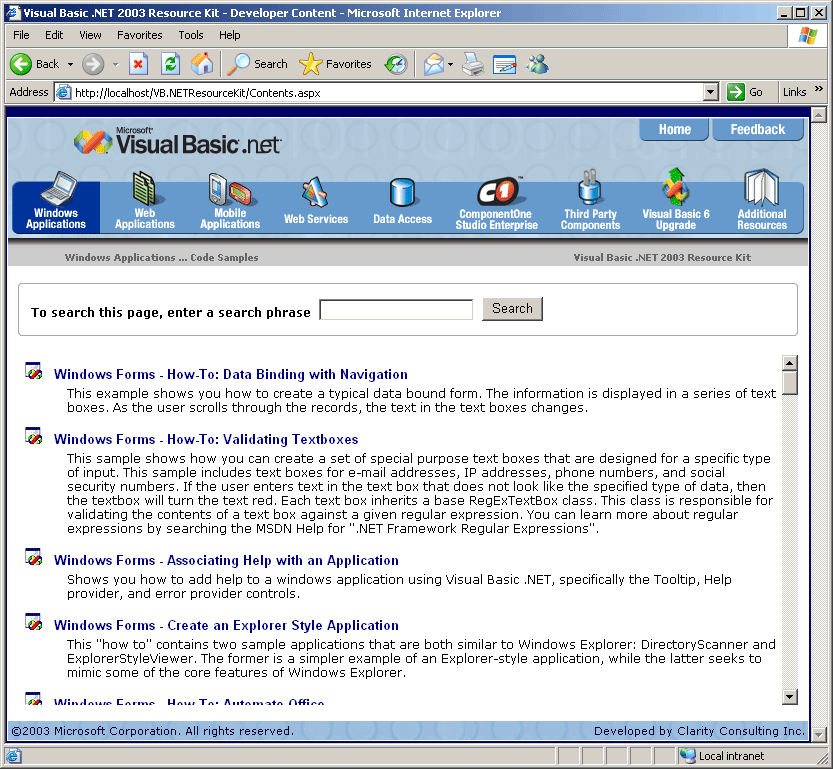Open the Search pane in toolbar
The image size is (833, 769).
pyautogui.click(x=258, y=64)
